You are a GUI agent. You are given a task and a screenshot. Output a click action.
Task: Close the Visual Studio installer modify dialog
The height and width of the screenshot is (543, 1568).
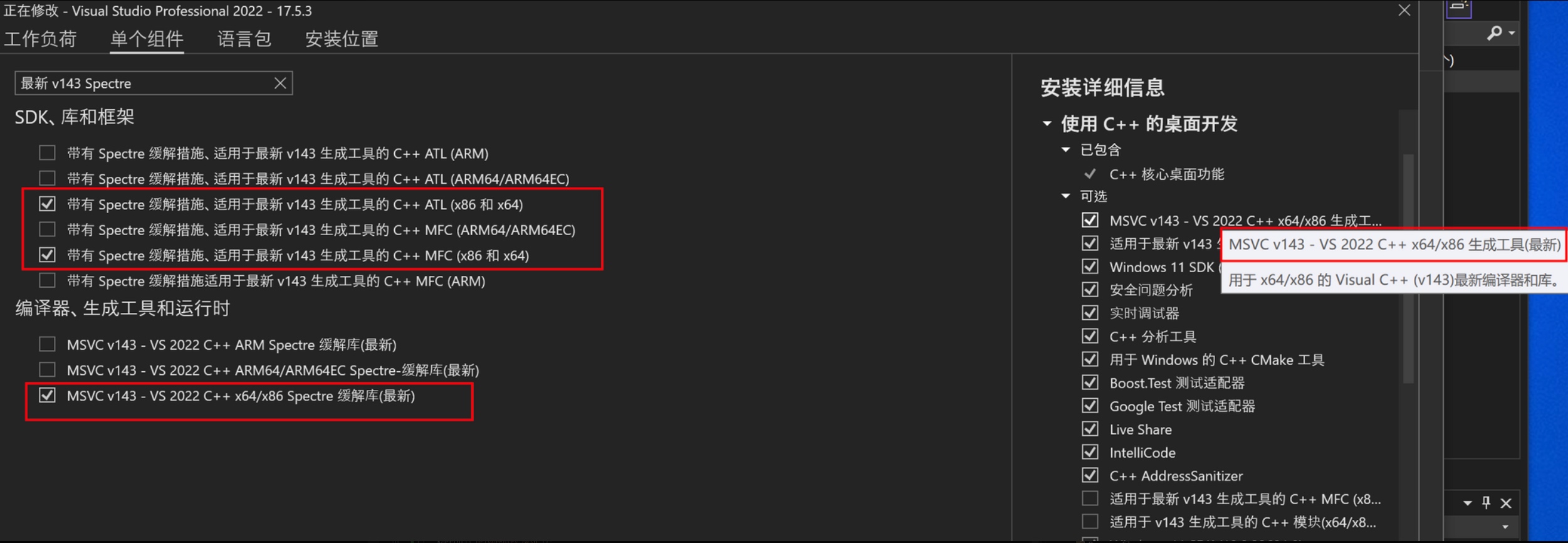(1404, 11)
